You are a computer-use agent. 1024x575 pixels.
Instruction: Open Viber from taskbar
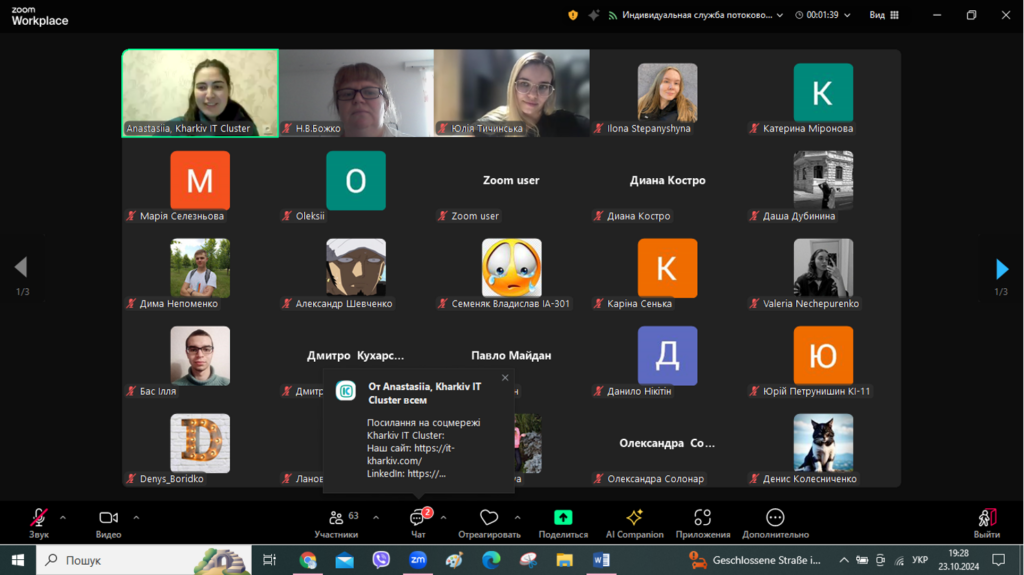381,560
